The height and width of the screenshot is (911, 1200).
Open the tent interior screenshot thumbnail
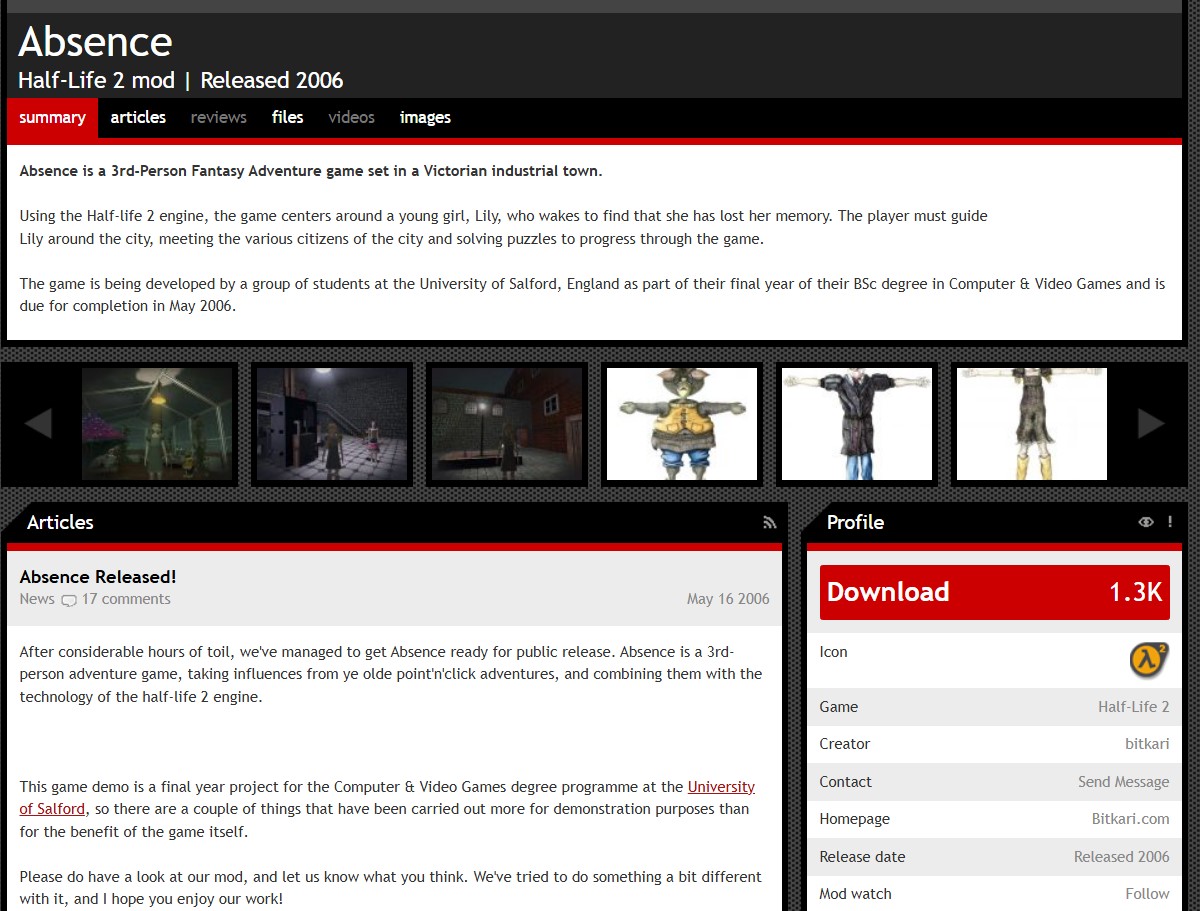[157, 424]
